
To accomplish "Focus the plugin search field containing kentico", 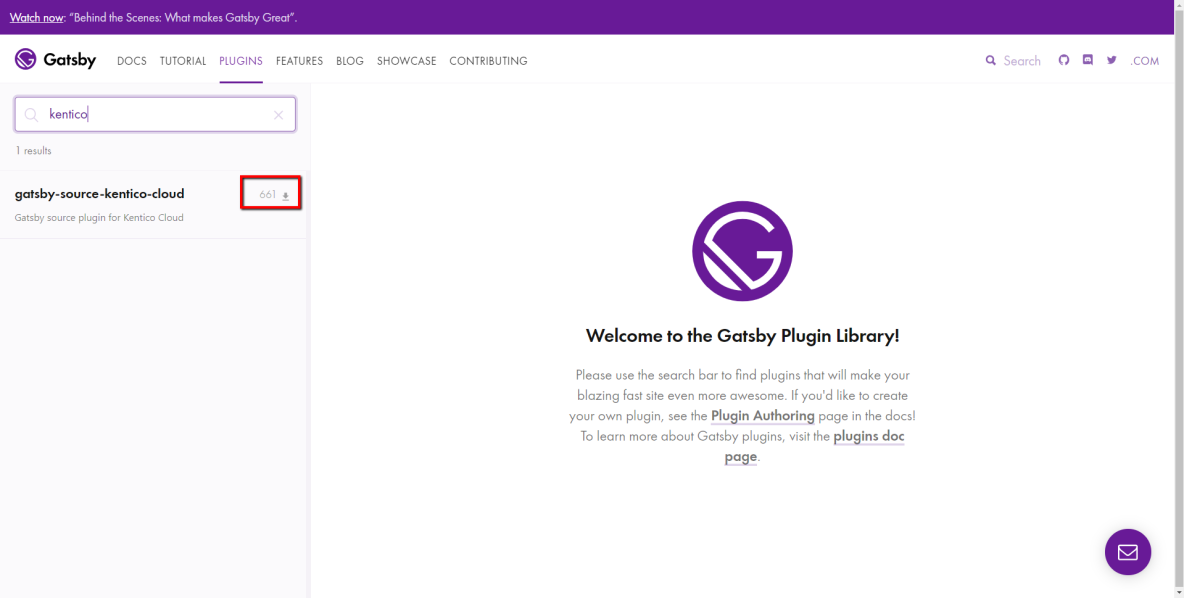I will click(x=155, y=115).
